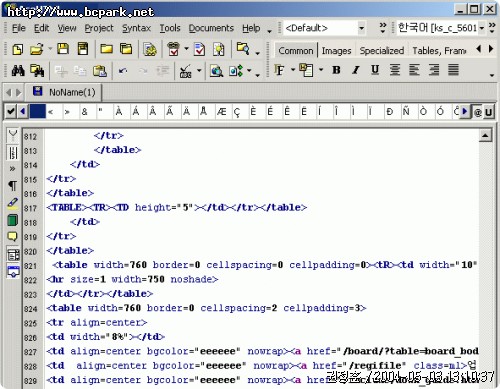
Task: Save the file with the floppy disk icon
Action: pos(63,49)
